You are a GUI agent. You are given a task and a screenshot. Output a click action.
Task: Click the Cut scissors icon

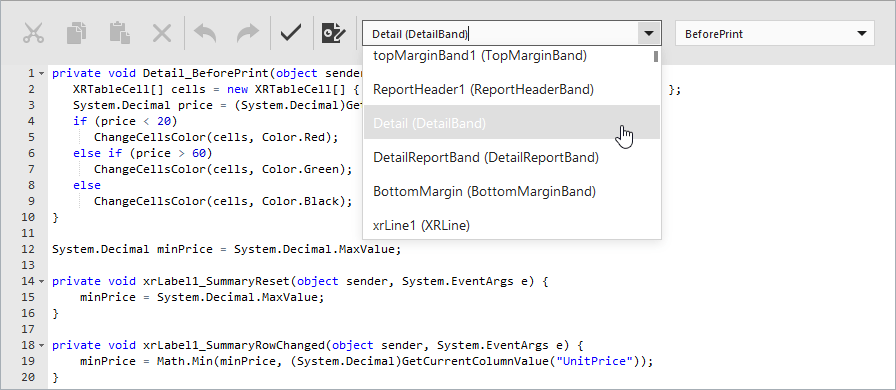34,34
